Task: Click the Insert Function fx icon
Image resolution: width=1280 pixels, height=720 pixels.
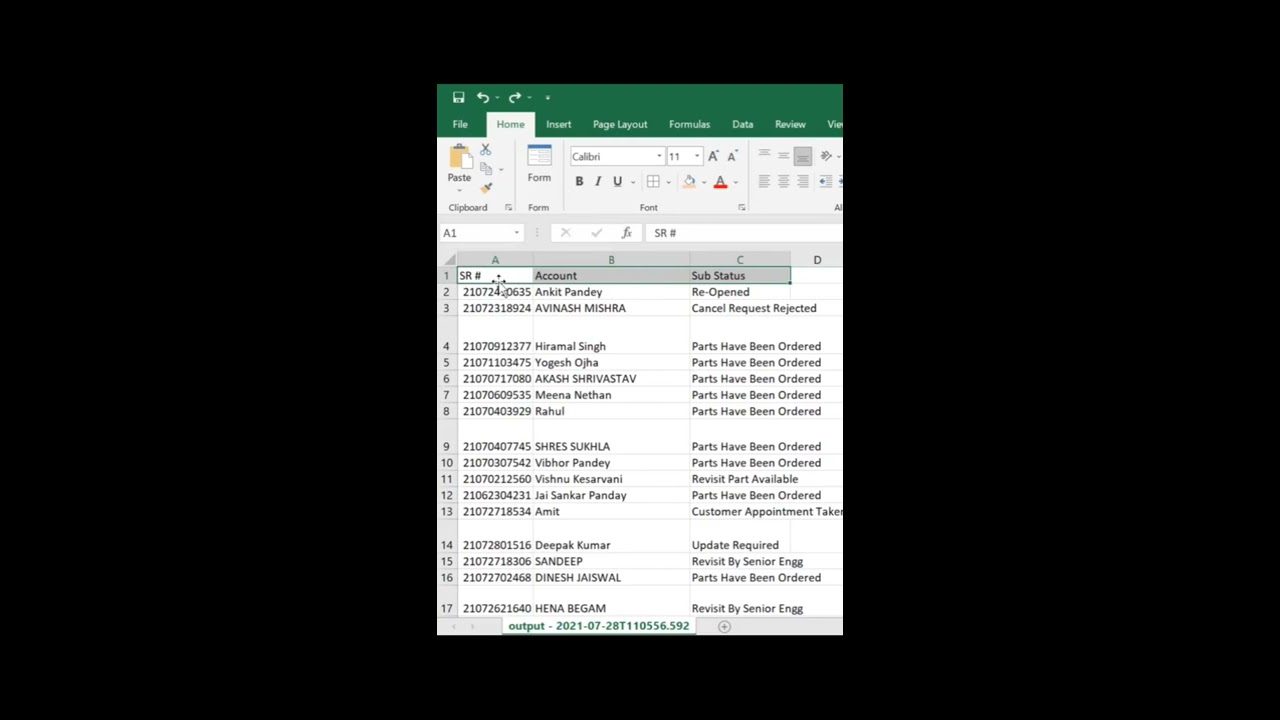Action: [626, 233]
